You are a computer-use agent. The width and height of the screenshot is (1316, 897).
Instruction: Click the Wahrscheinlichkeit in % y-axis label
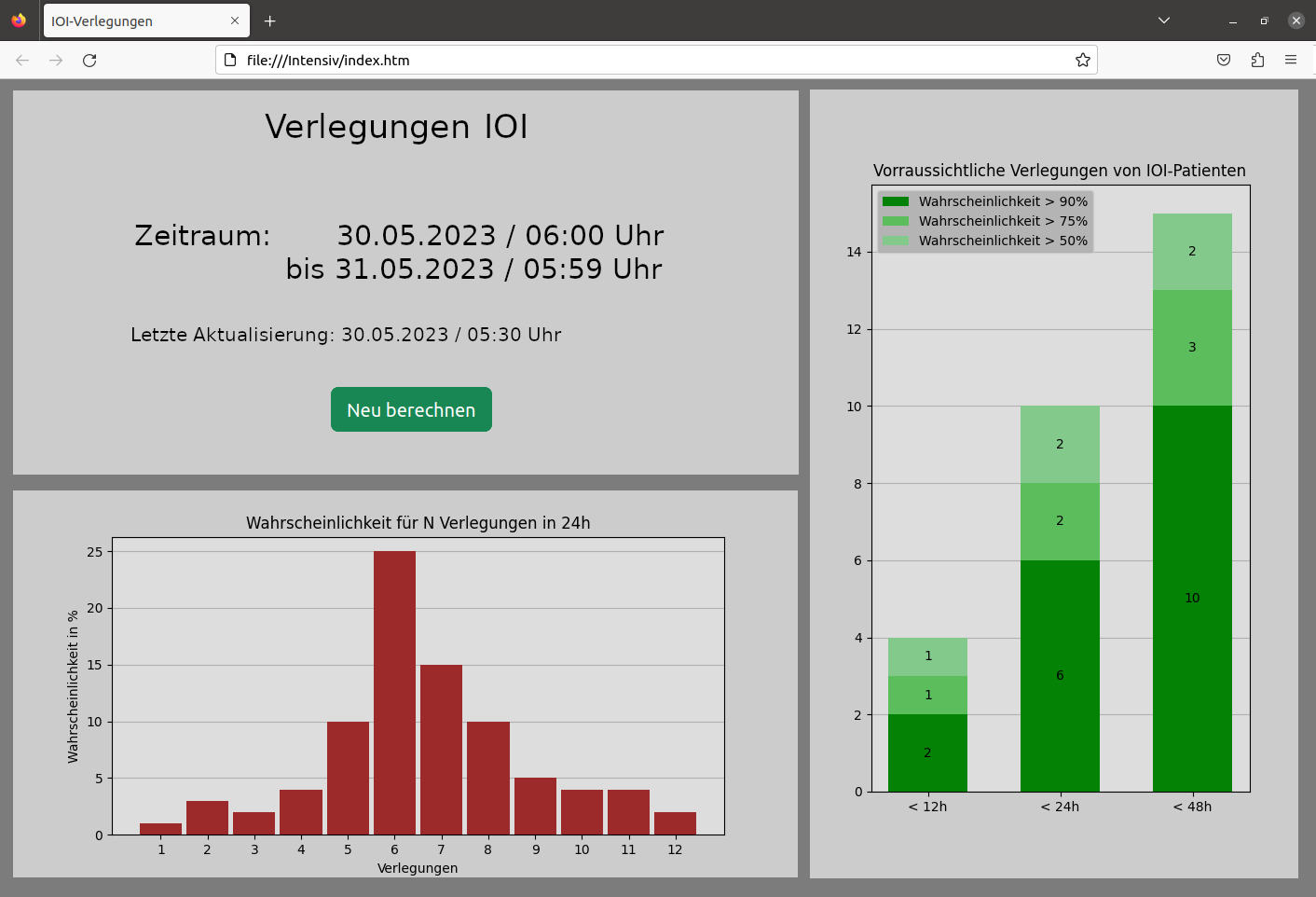click(x=73, y=686)
